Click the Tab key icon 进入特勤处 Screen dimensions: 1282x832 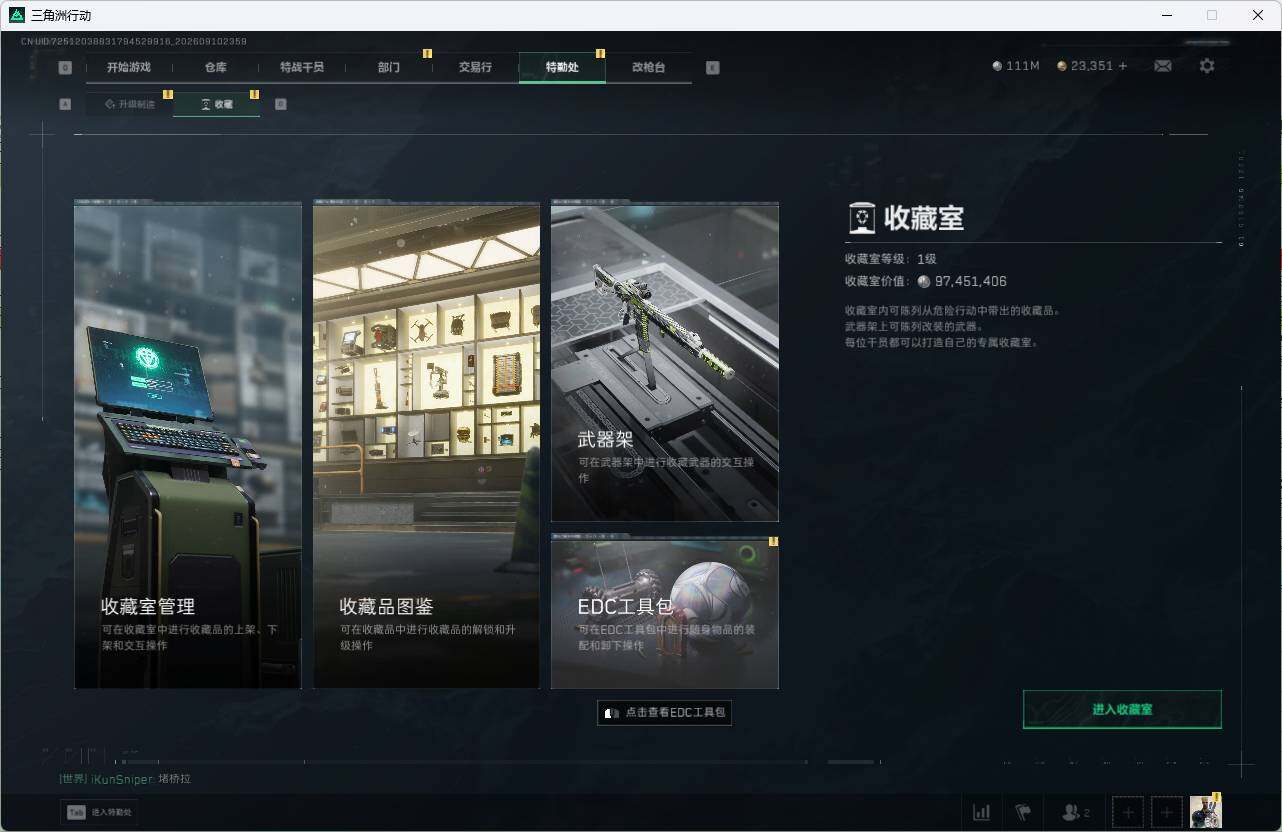coord(76,813)
